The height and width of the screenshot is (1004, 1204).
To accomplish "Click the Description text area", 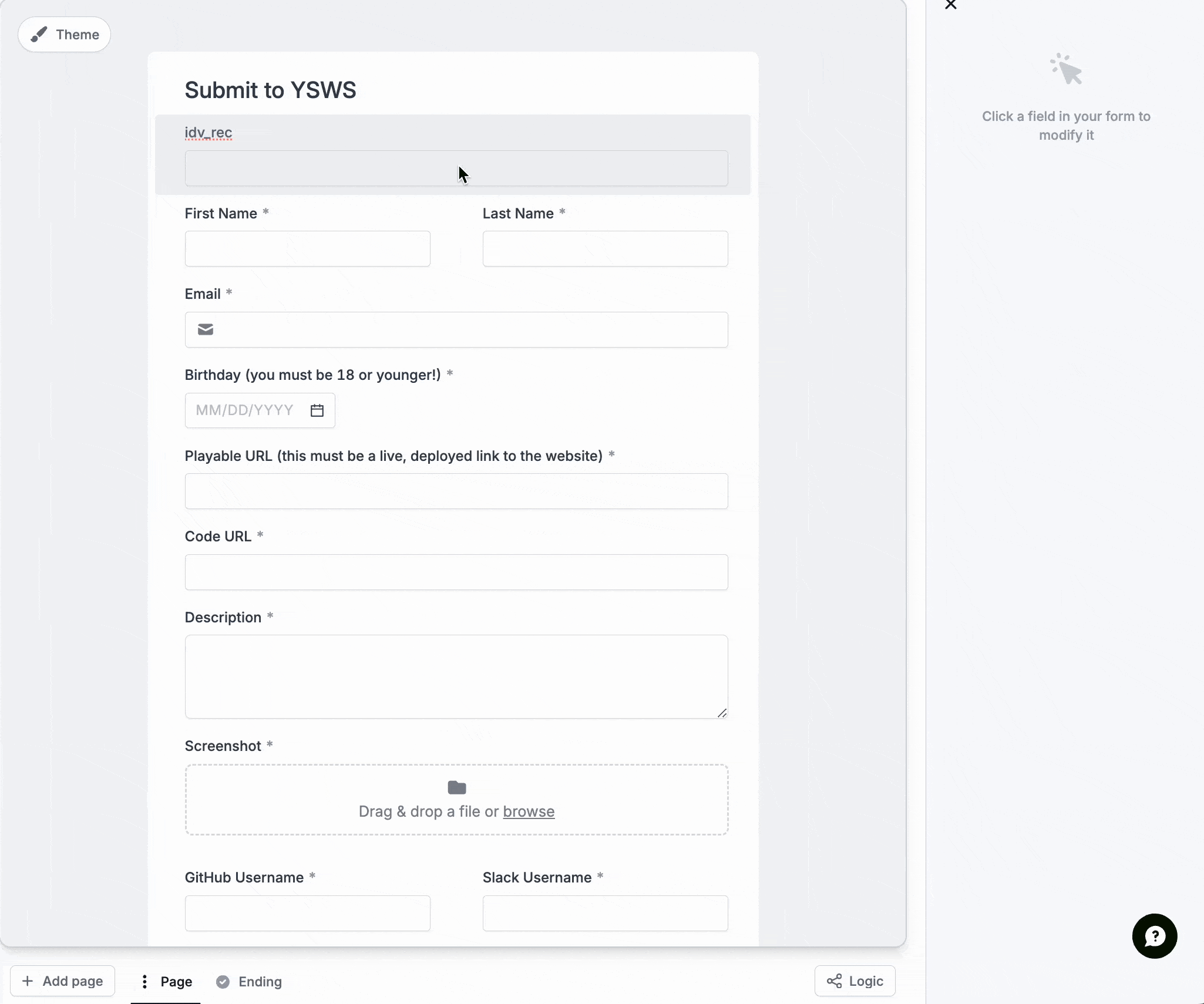I will 456,676.
